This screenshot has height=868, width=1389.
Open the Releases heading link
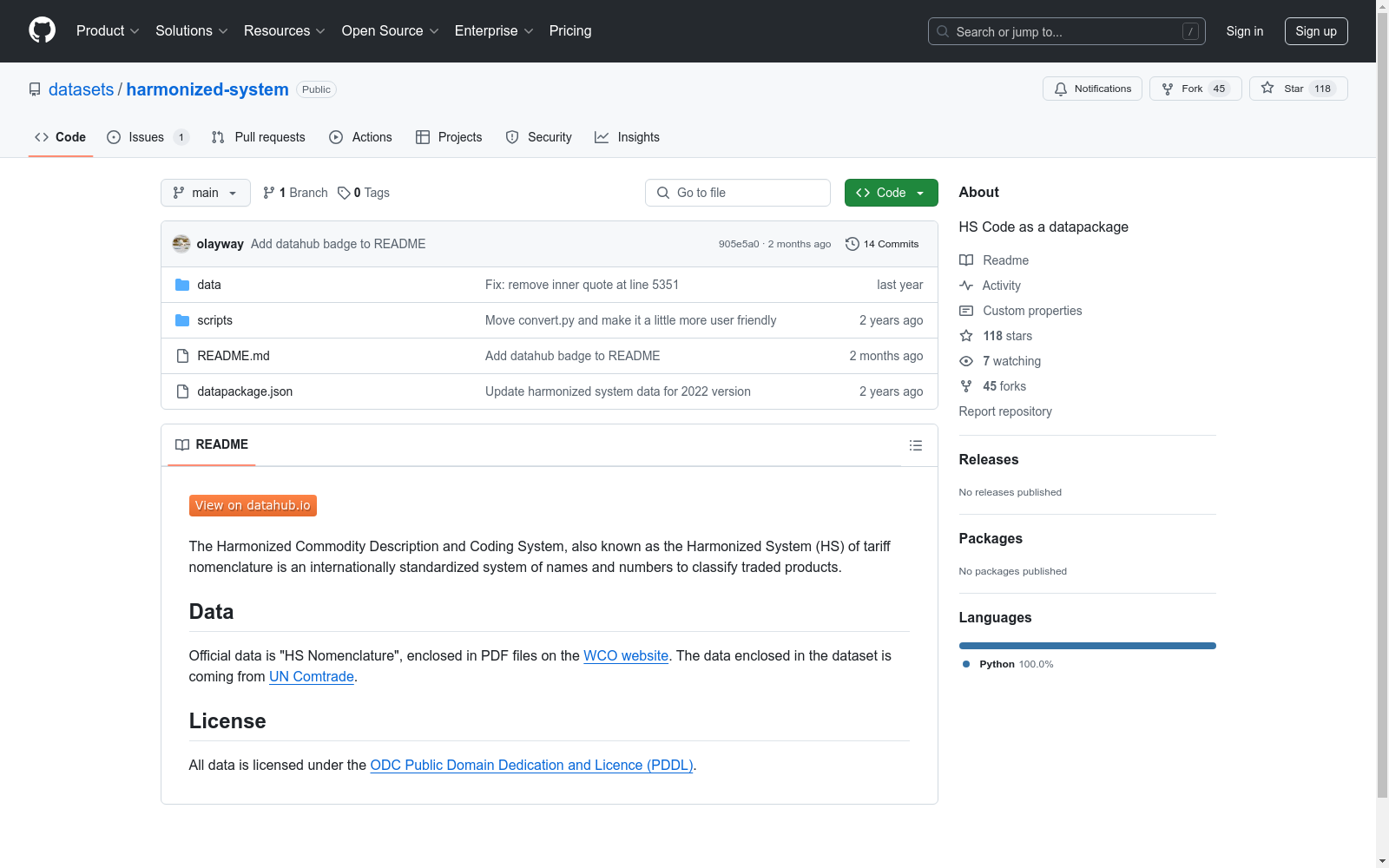tap(989, 460)
